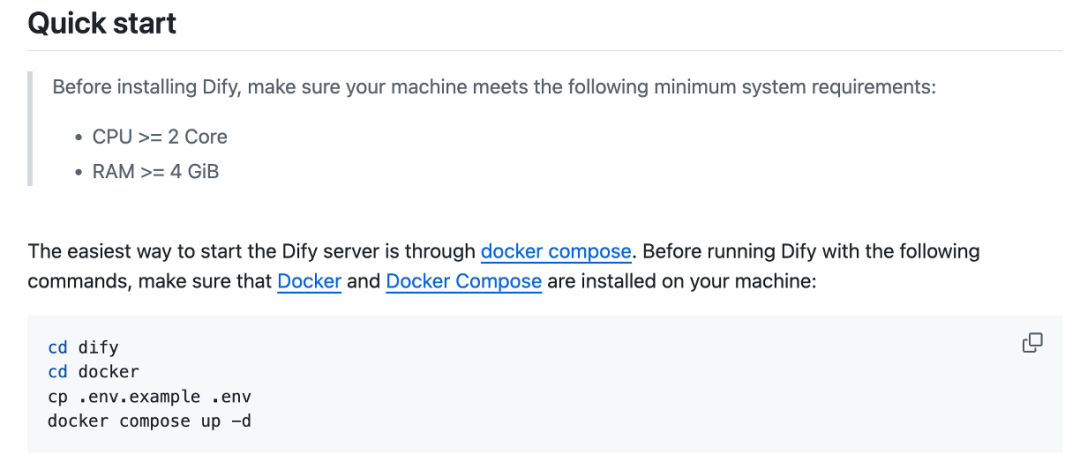
Task: Click the RAM >= 4 GiB bullet
Action: click(156, 171)
